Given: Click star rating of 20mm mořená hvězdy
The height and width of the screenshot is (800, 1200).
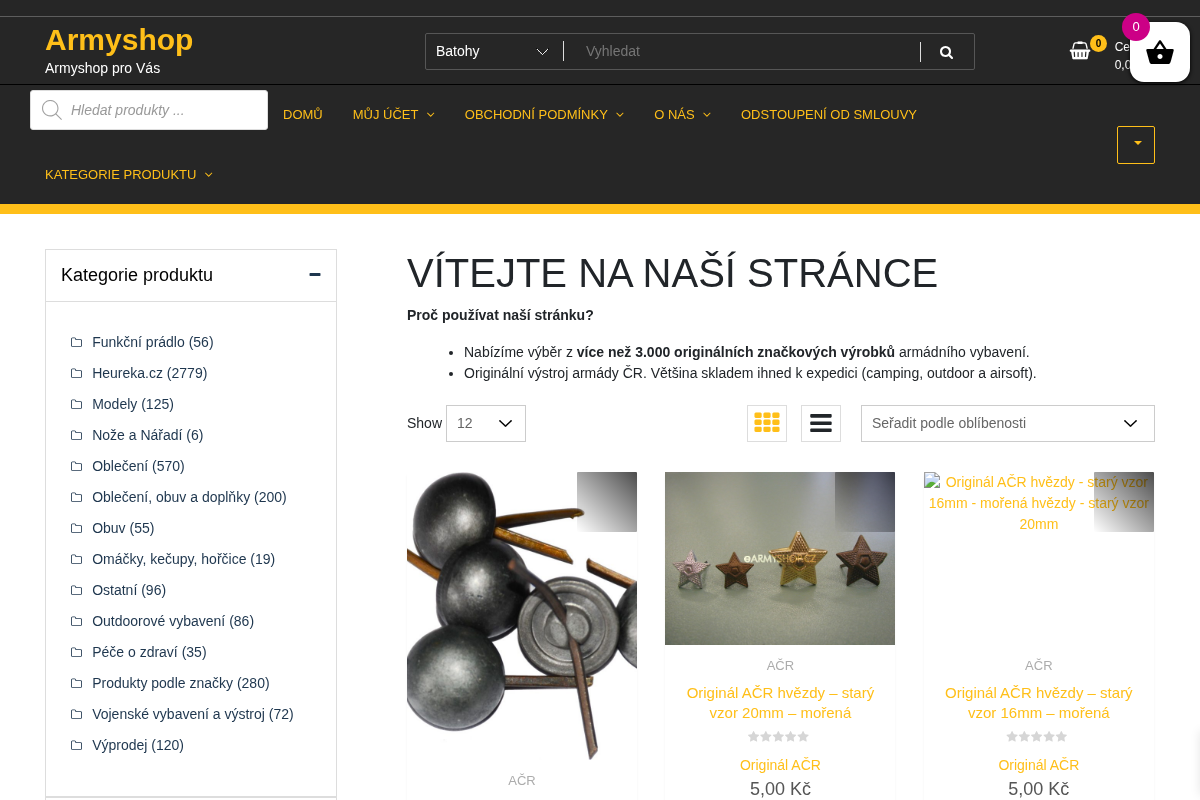Looking at the screenshot, I should tap(779, 737).
